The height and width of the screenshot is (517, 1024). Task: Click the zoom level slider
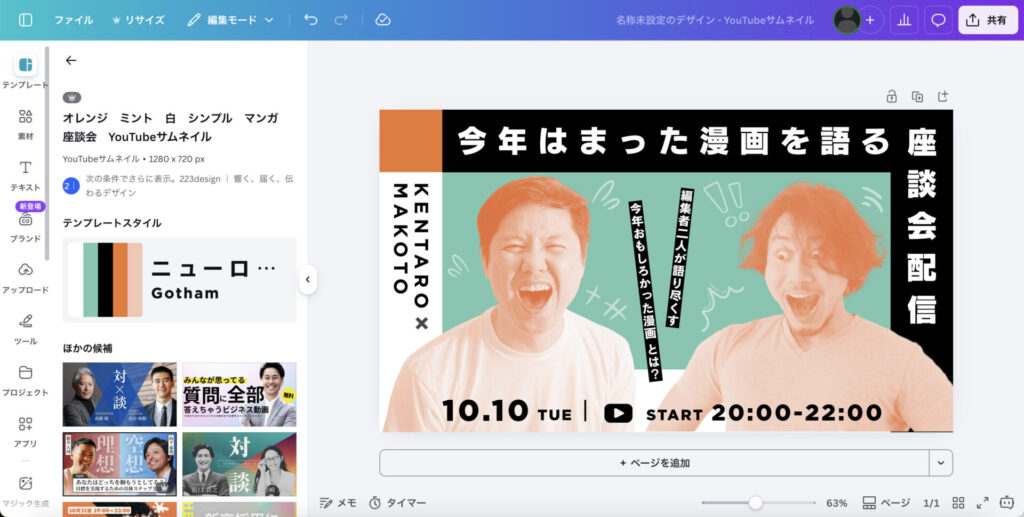(755, 503)
